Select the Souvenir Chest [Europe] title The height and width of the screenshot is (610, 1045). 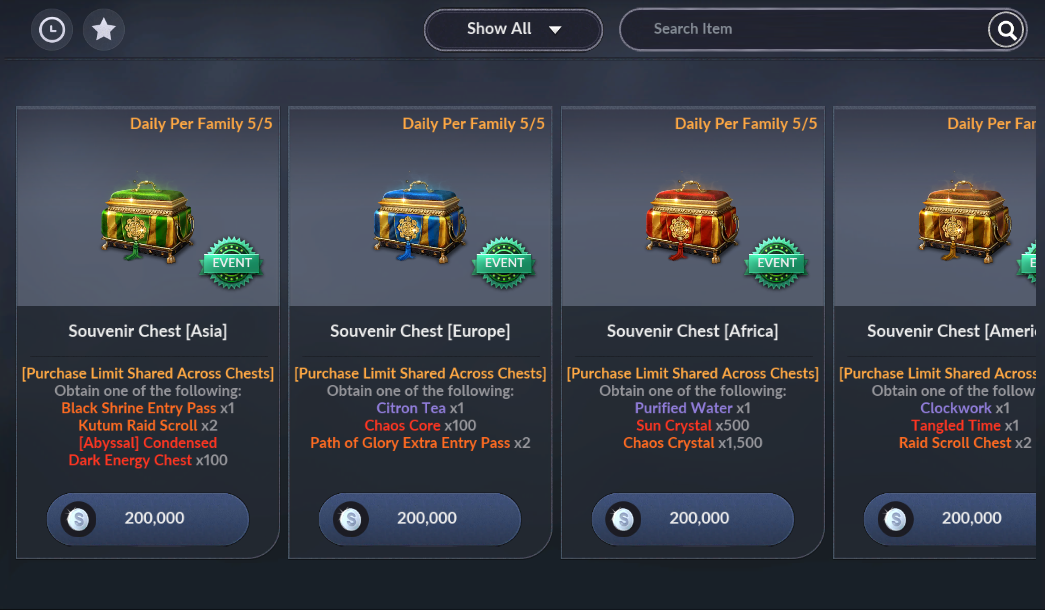point(420,331)
